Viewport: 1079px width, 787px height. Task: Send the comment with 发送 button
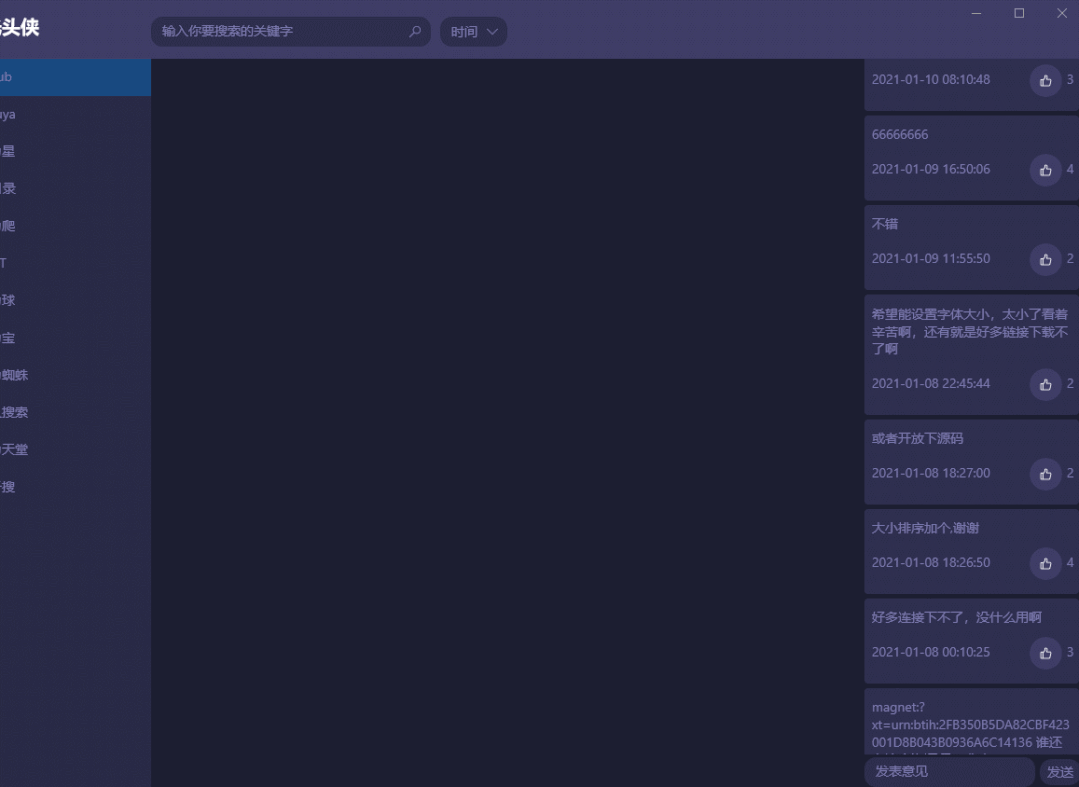click(x=1060, y=772)
